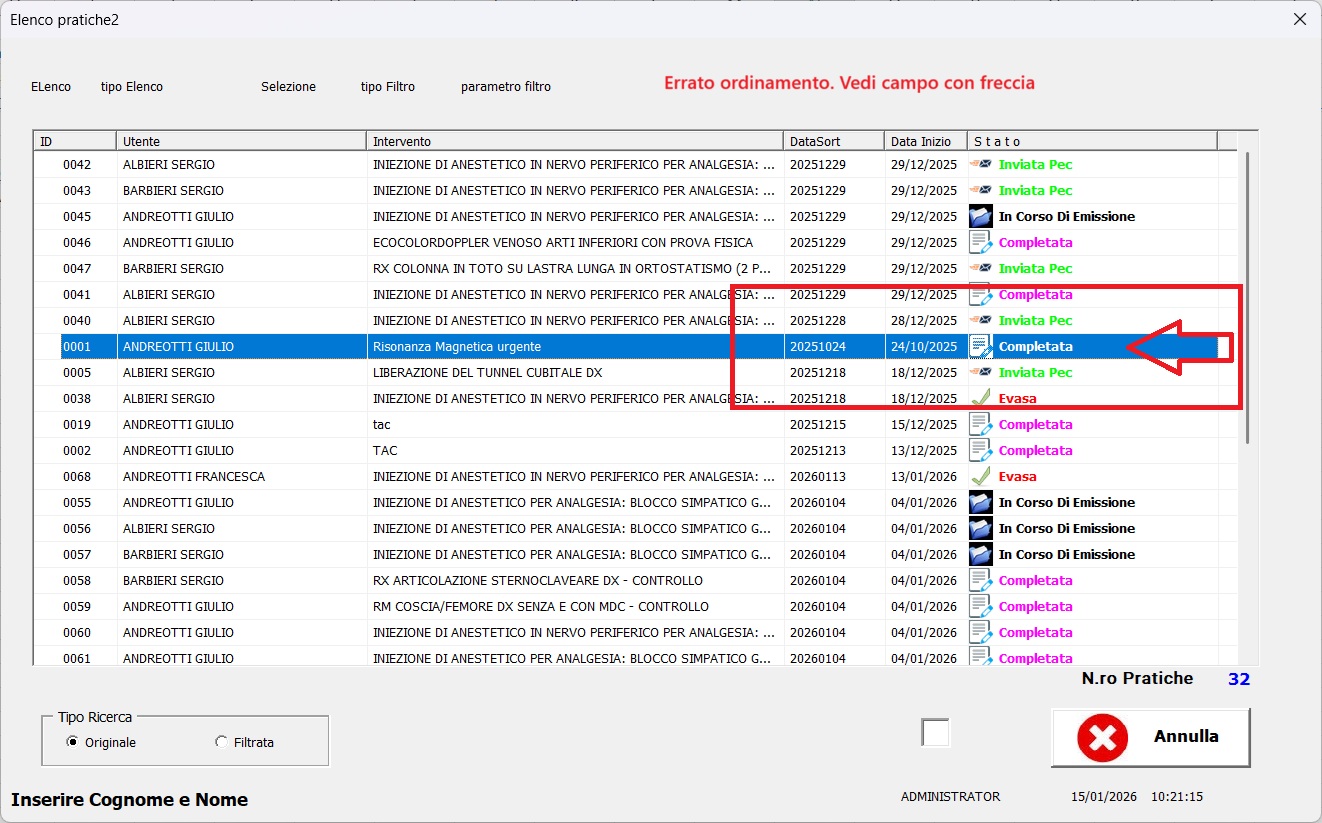Tick the empty checkbox beside Annulla

(935, 733)
